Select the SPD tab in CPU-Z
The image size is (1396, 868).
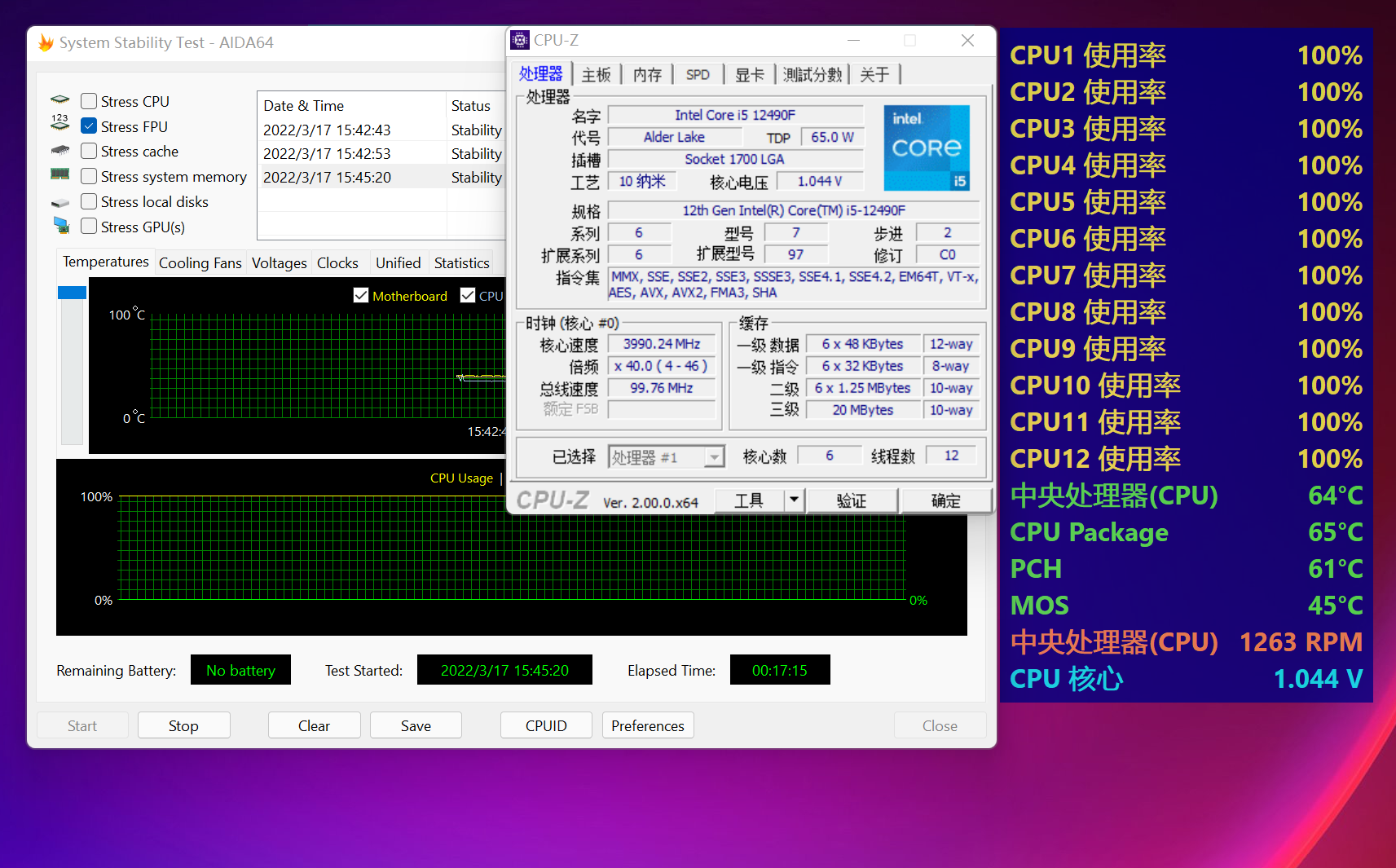(x=698, y=74)
